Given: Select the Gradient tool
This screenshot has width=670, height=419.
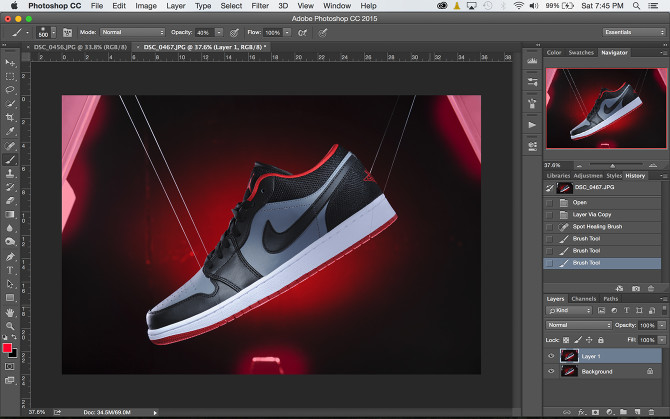Looking at the screenshot, I should pyautogui.click(x=10, y=214).
